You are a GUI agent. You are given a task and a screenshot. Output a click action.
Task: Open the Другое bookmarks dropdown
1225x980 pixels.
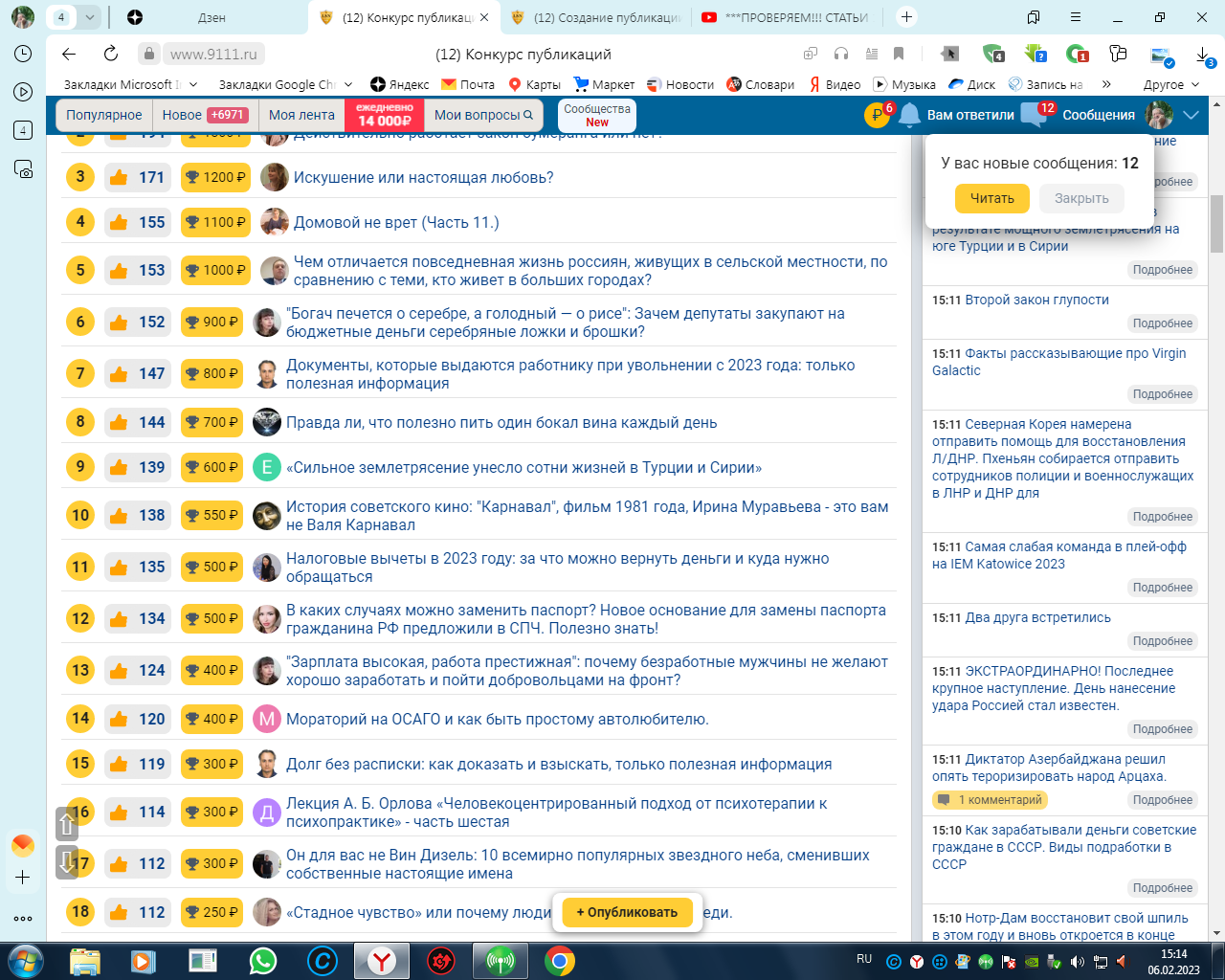pos(1171,84)
